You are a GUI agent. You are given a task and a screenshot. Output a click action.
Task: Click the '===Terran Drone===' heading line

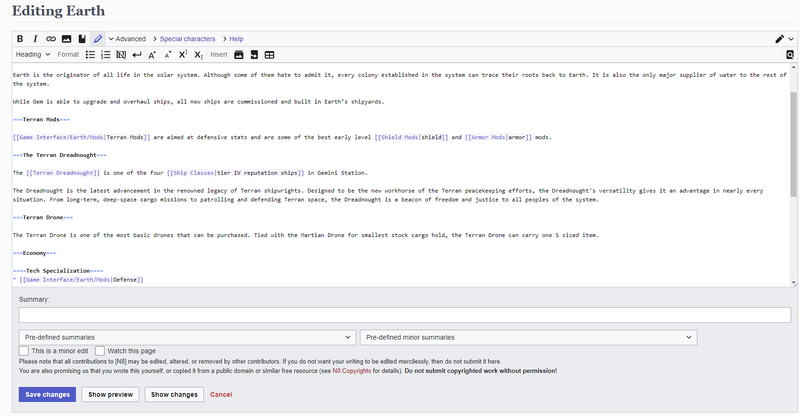click(43, 217)
